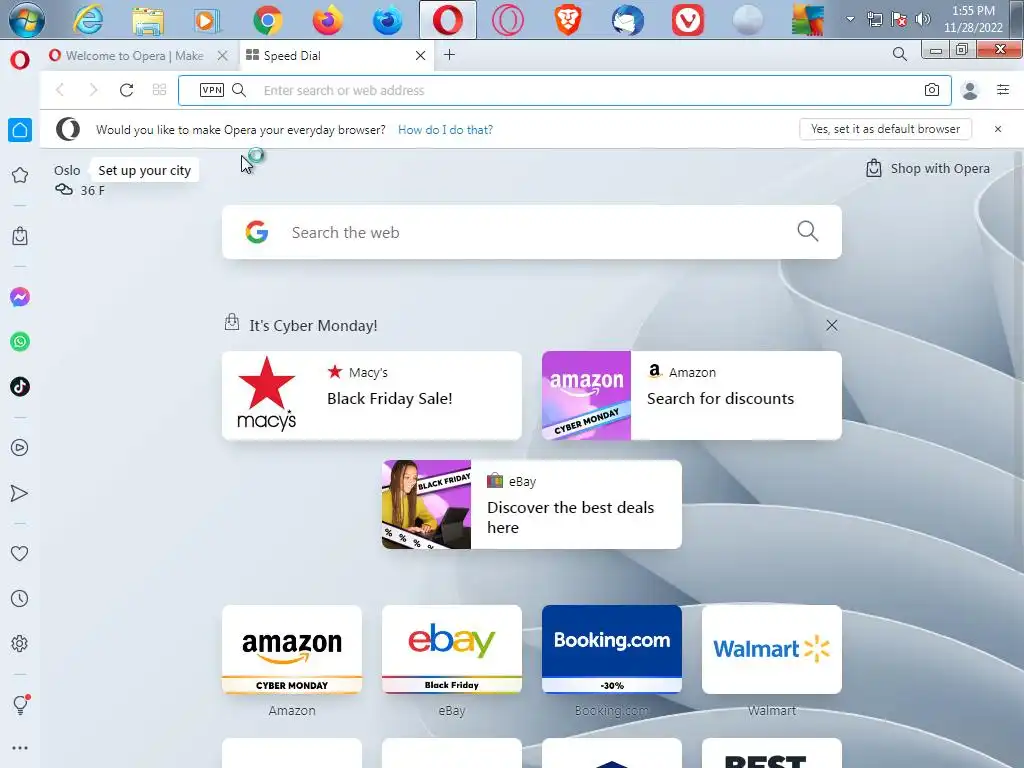This screenshot has height=768, width=1024.
Task: Go to Speed Dial home in sidebar
Action: 20,130
